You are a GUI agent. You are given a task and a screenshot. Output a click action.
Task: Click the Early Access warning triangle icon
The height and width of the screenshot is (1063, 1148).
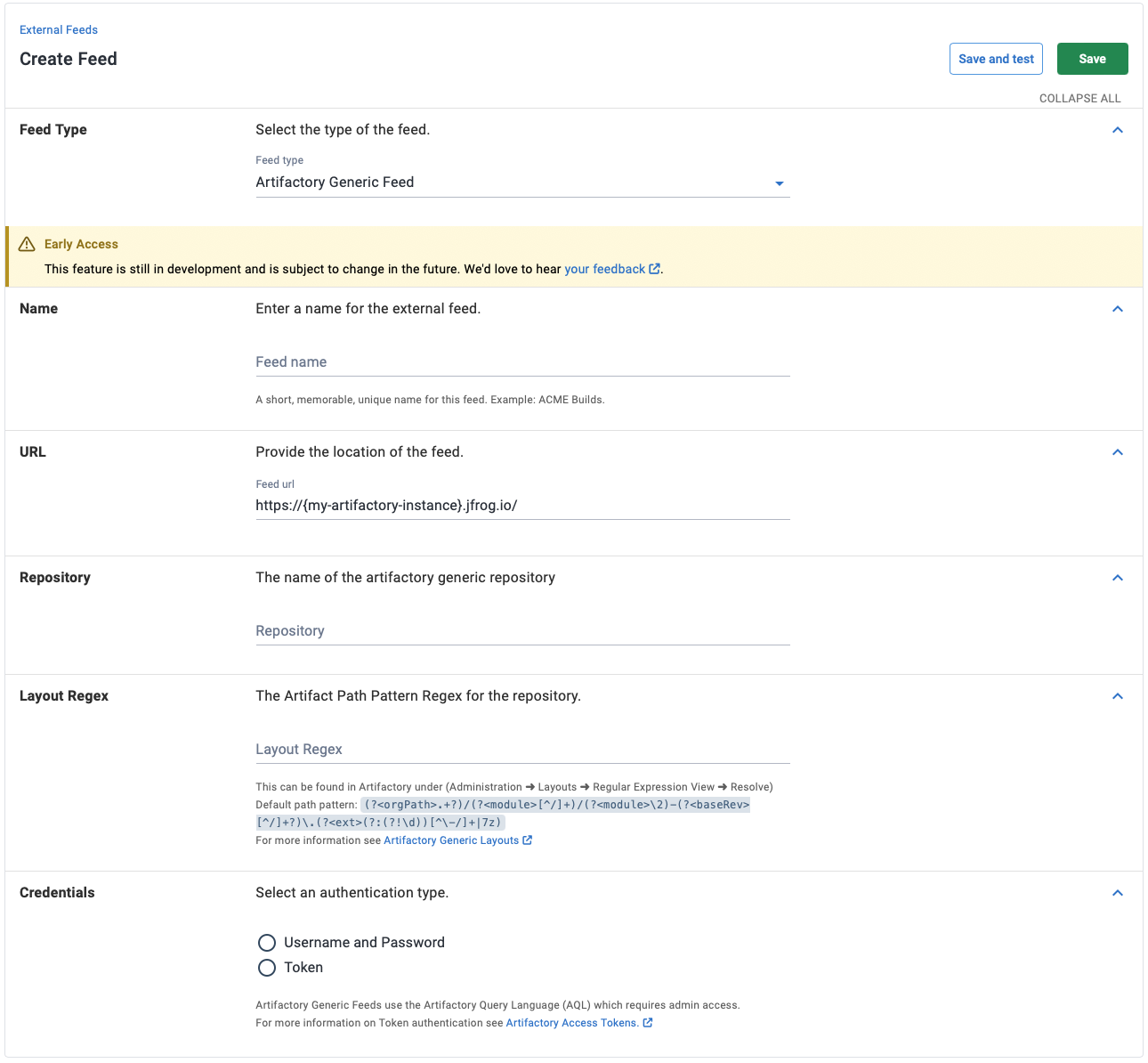tap(27, 244)
